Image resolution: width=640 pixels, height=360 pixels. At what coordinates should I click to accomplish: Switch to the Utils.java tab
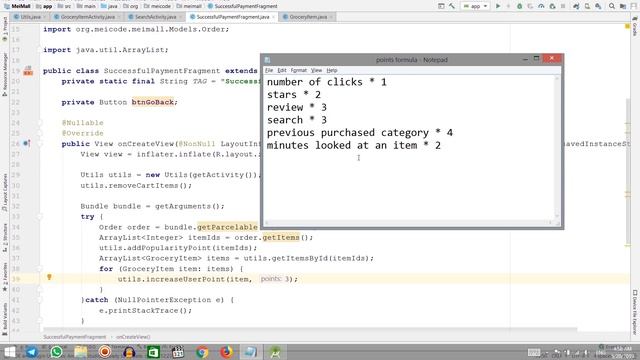(x=31, y=17)
